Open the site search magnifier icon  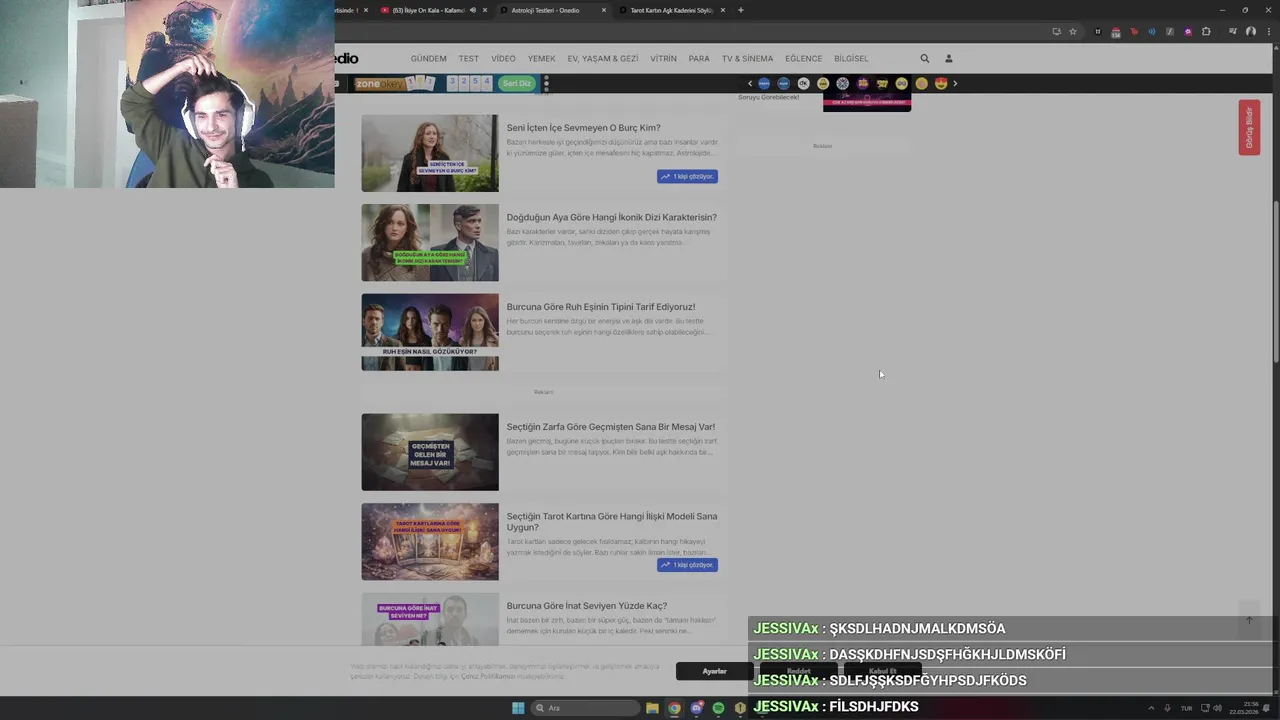(x=924, y=59)
